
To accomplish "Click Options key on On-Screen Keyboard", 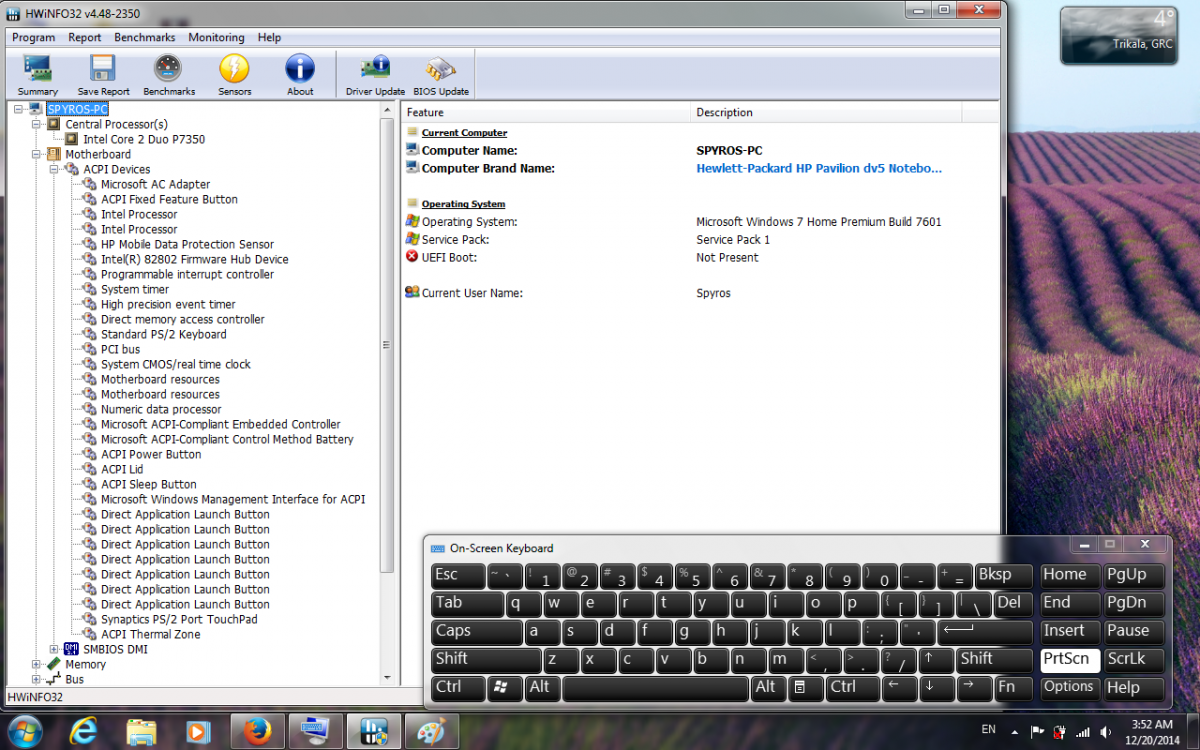I will pyautogui.click(x=1070, y=687).
